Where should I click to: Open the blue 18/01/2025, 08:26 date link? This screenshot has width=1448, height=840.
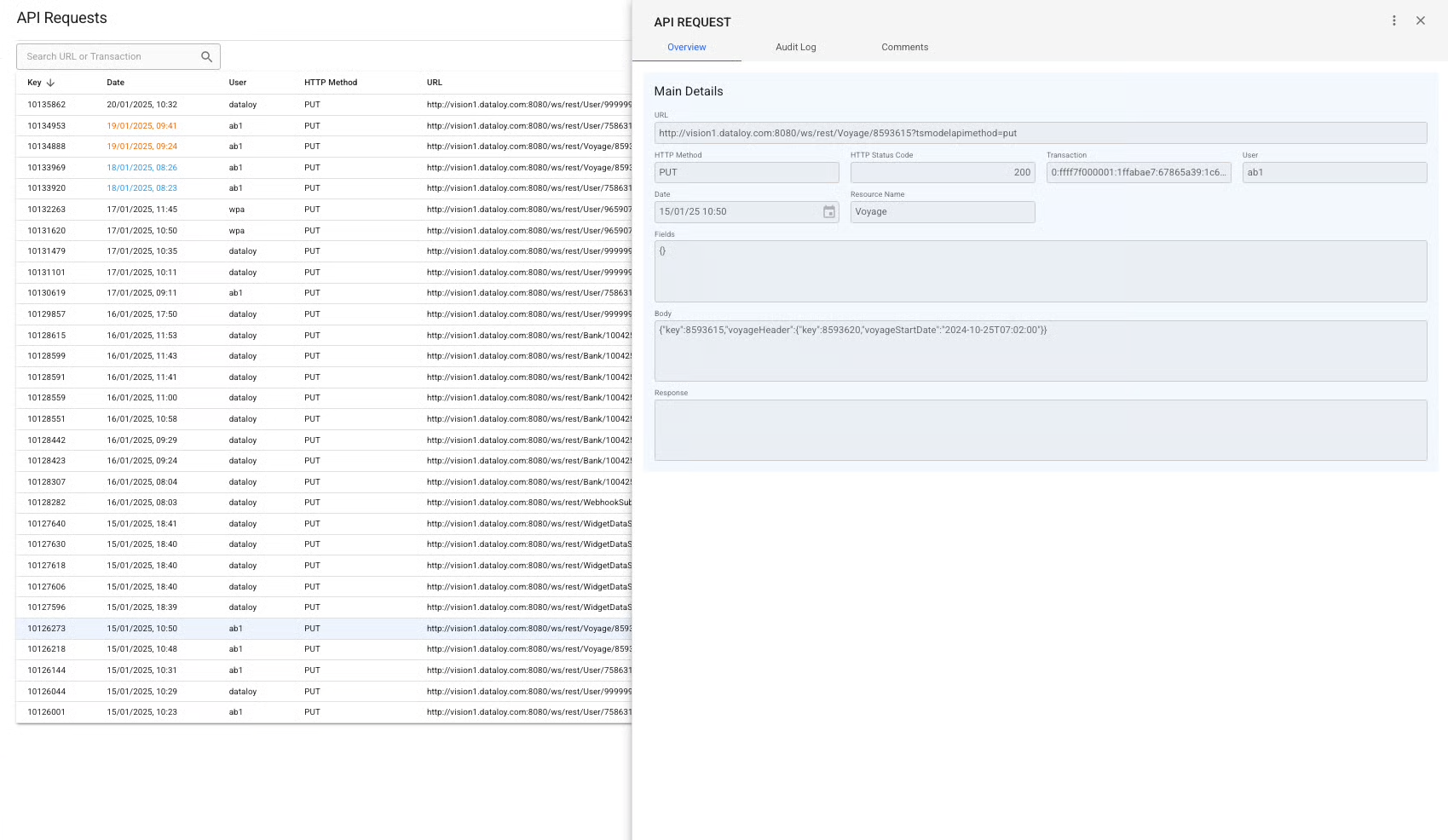(141, 168)
